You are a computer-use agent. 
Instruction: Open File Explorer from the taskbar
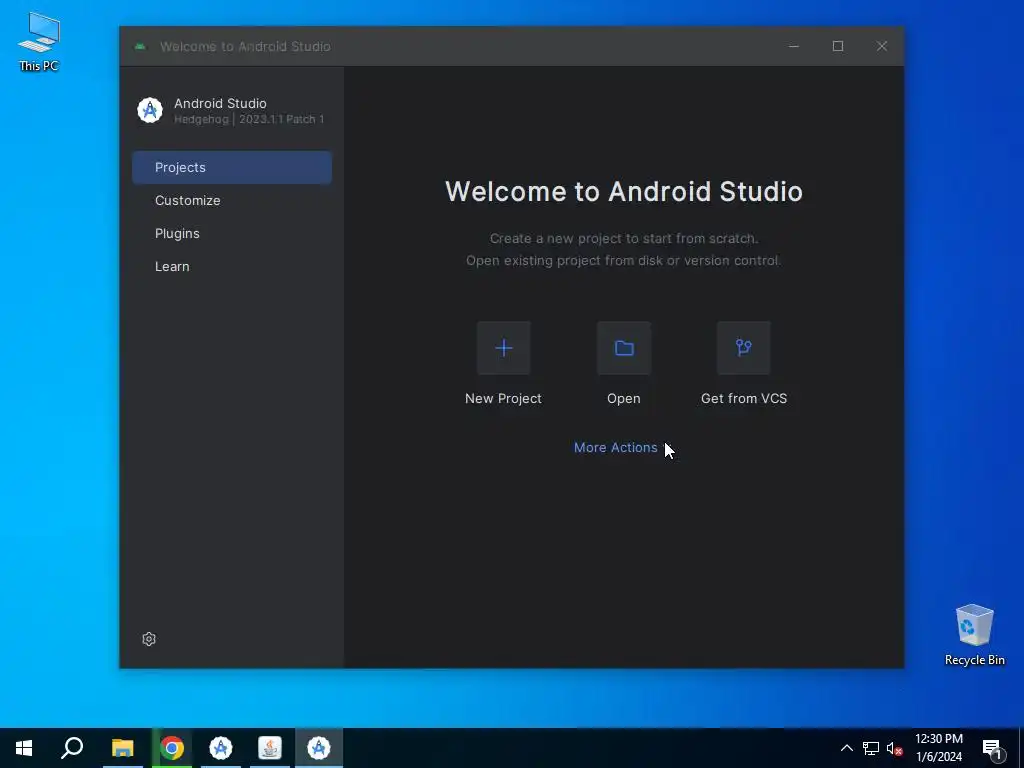(122, 748)
